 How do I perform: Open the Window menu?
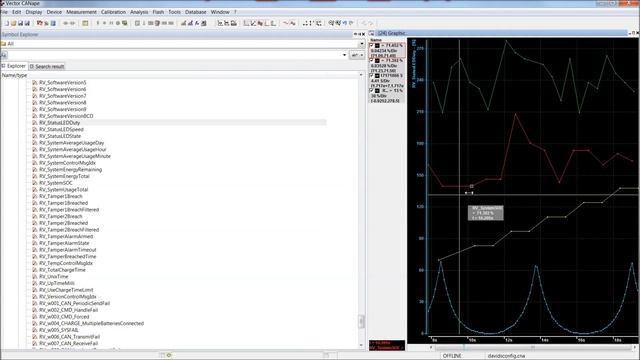tap(220, 12)
